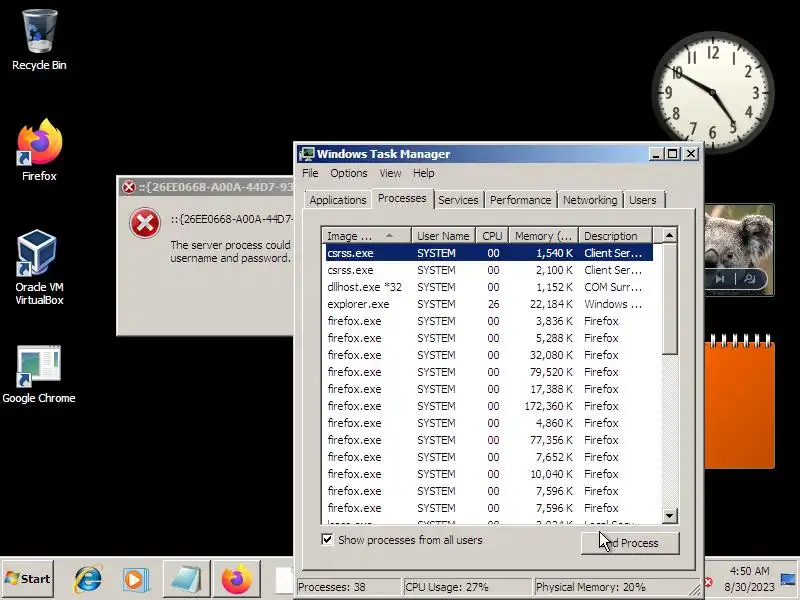Screen dimensions: 800x600
Task: Click the process list scrollbar thumb
Action: pos(669,299)
